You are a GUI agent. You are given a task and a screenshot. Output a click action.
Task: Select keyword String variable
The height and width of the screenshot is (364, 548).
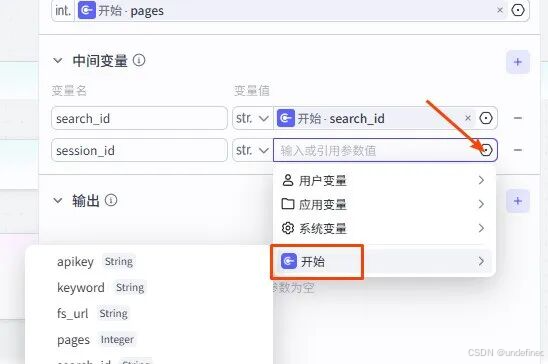pyautogui.click(x=101, y=287)
